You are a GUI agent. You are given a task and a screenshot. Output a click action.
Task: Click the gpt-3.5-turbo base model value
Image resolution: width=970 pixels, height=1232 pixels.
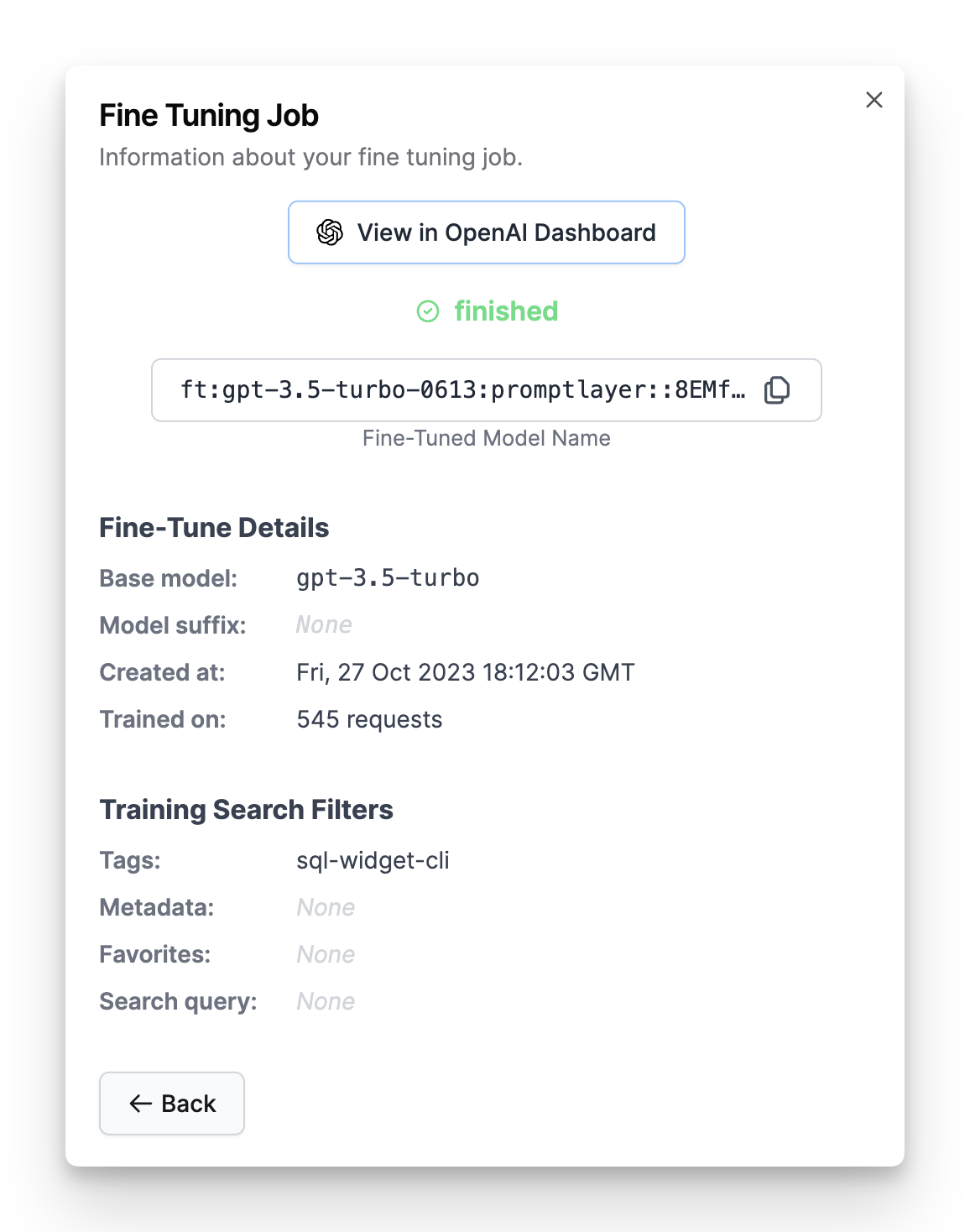coord(388,577)
